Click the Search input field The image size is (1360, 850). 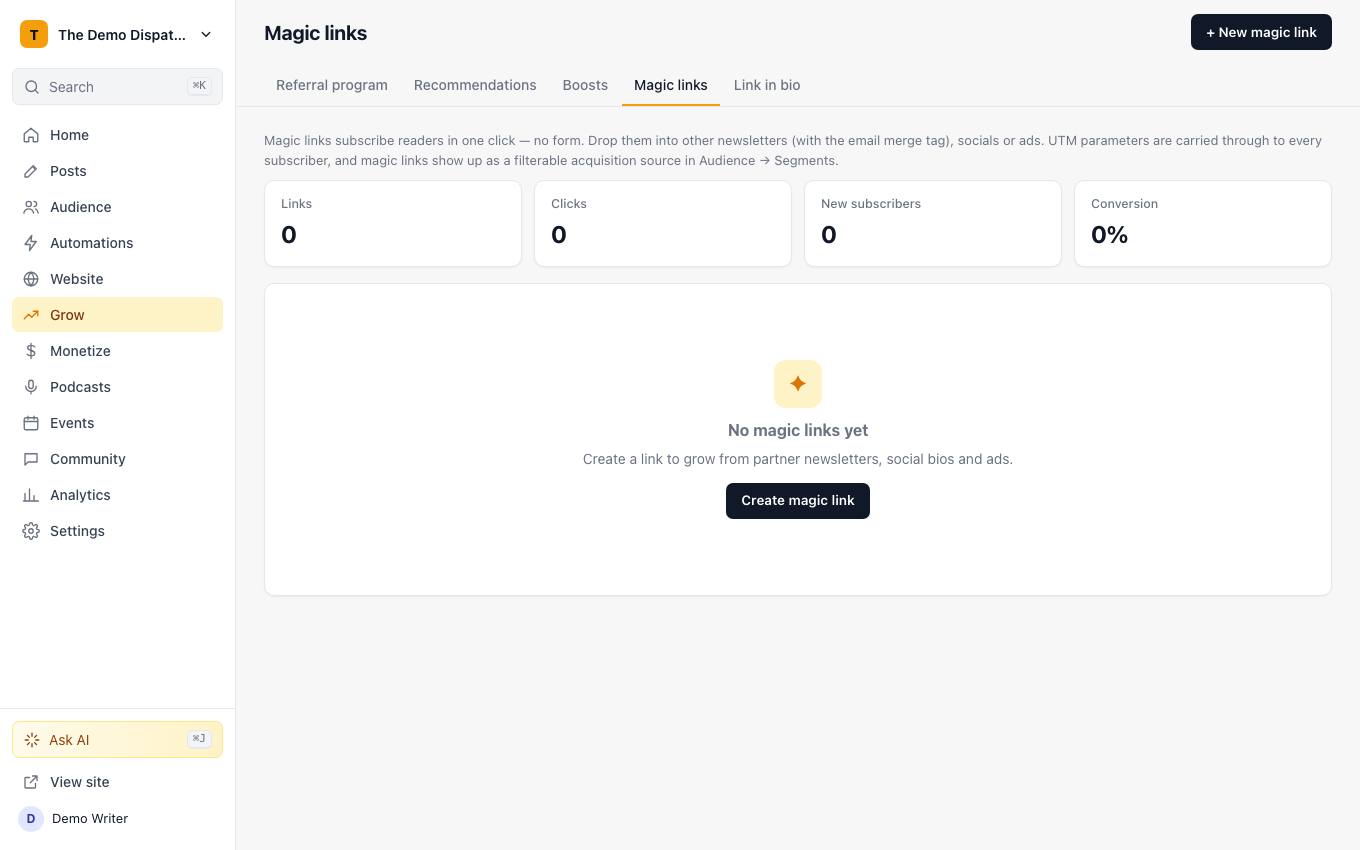(x=117, y=87)
